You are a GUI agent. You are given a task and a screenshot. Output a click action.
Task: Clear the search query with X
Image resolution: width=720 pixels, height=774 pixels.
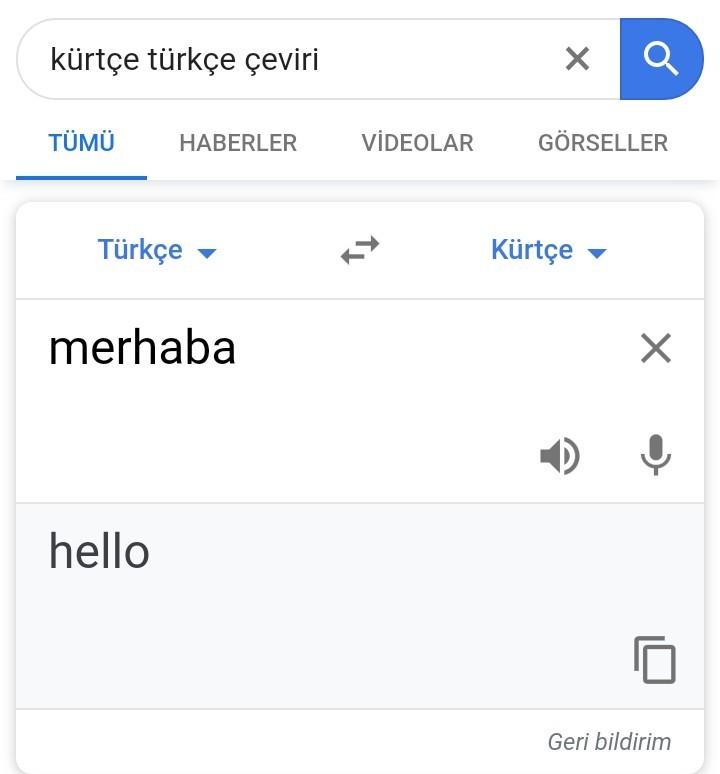click(577, 59)
